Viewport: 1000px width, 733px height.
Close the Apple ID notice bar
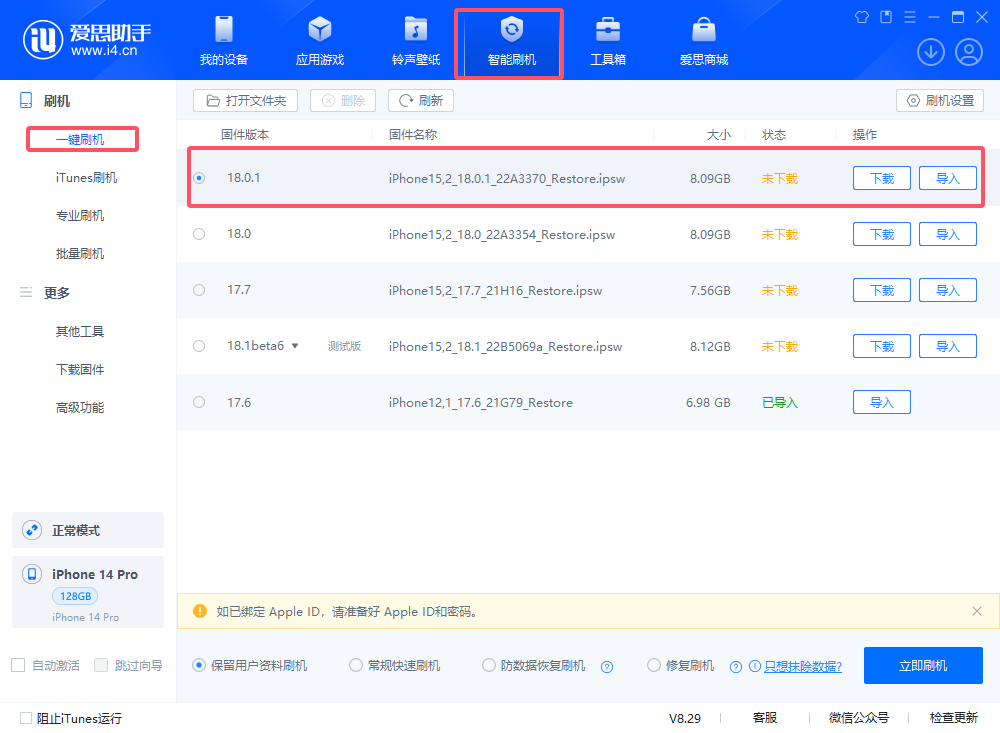(976, 611)
